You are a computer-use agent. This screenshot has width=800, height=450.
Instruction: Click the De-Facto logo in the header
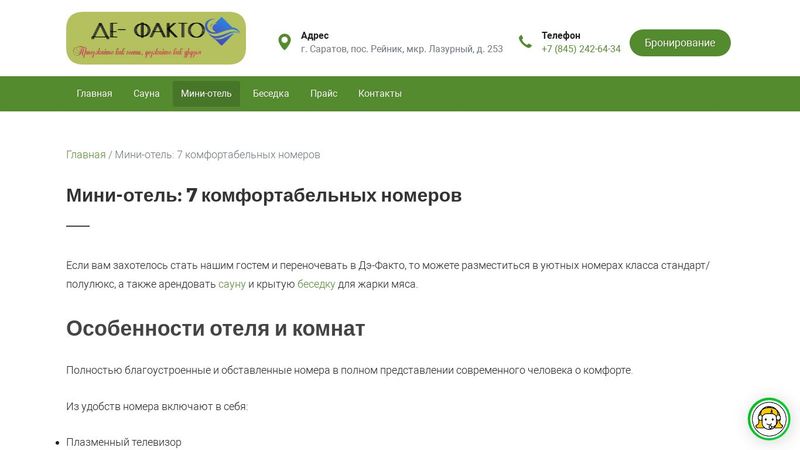[x=155, y=38]
